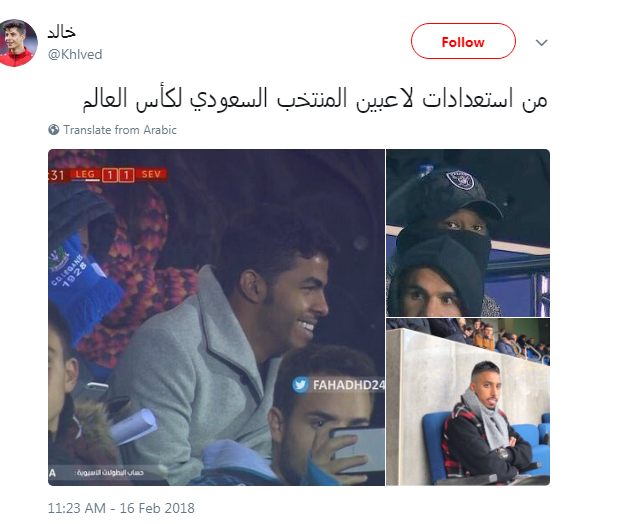This screenshot has height=524, width=629.
Task: Click the cap logo in top-right photo
Action: point(461,180)
